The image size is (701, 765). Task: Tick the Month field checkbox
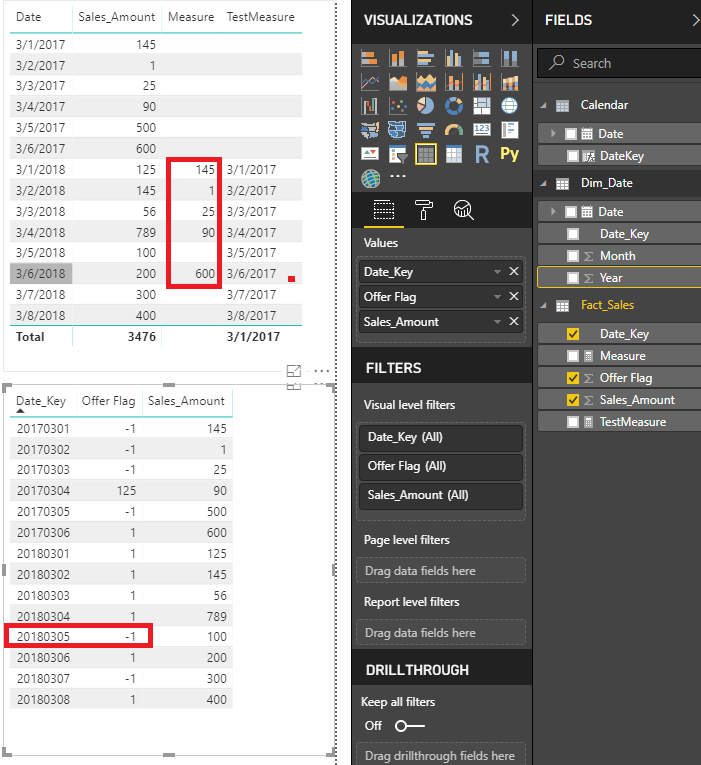coord(573,256)
